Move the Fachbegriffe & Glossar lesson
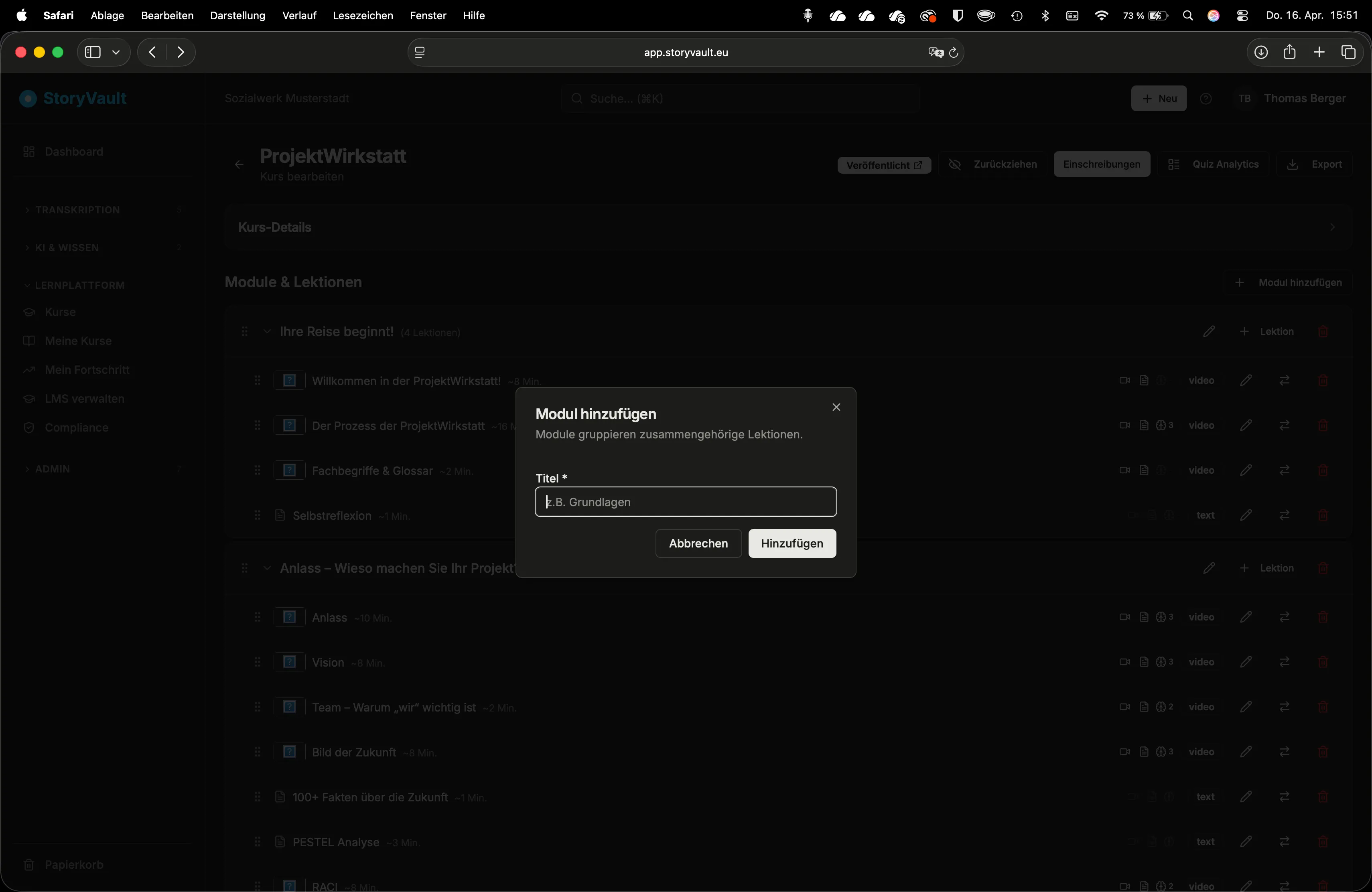1372x892 pixels. 1285,470
